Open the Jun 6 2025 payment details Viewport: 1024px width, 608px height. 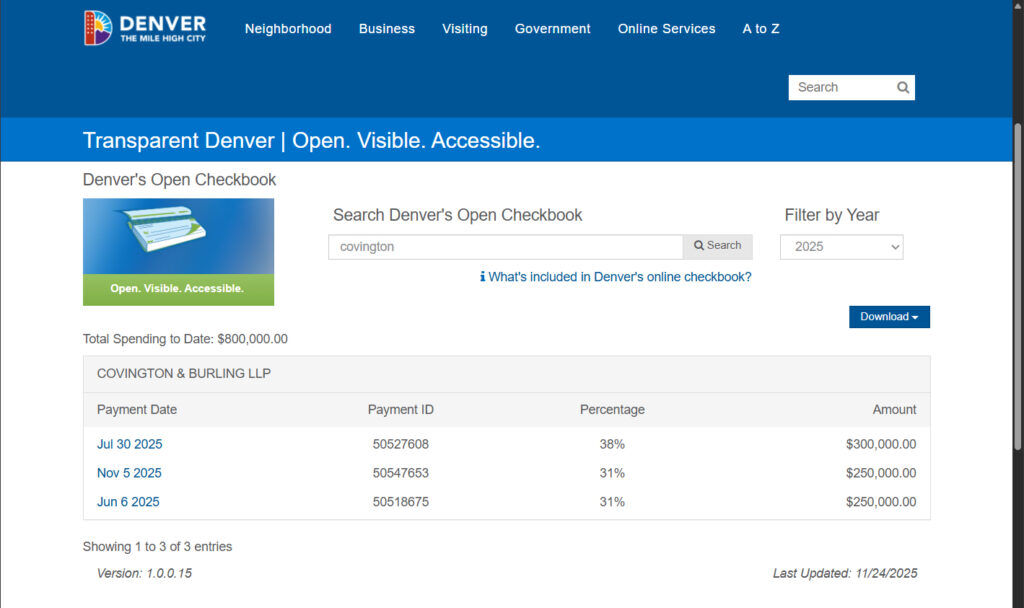click(128, 502)
